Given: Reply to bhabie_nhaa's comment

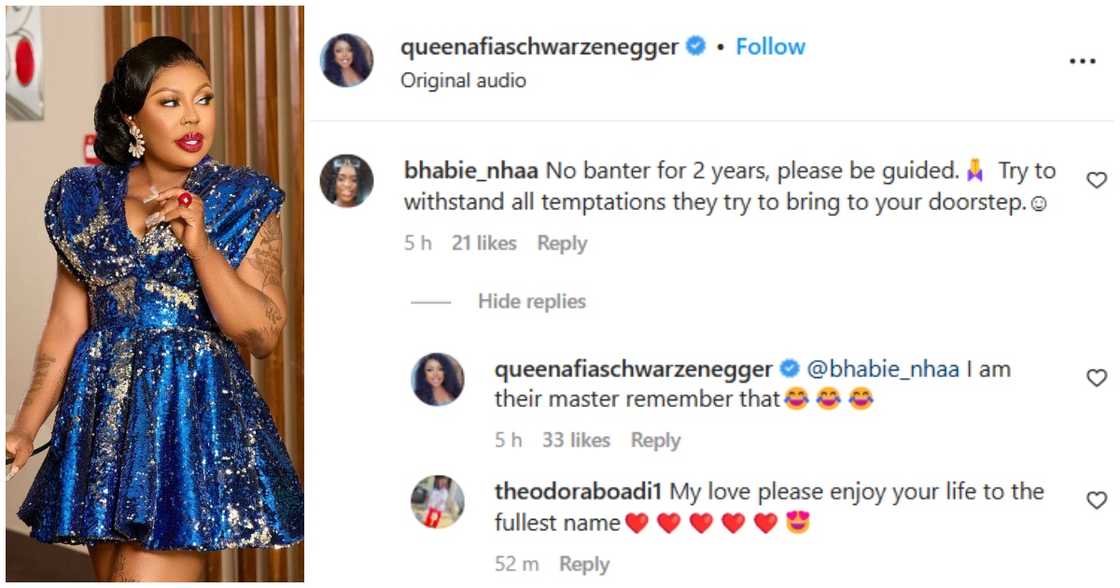Looking at the screenshot, I should [562, 243].
